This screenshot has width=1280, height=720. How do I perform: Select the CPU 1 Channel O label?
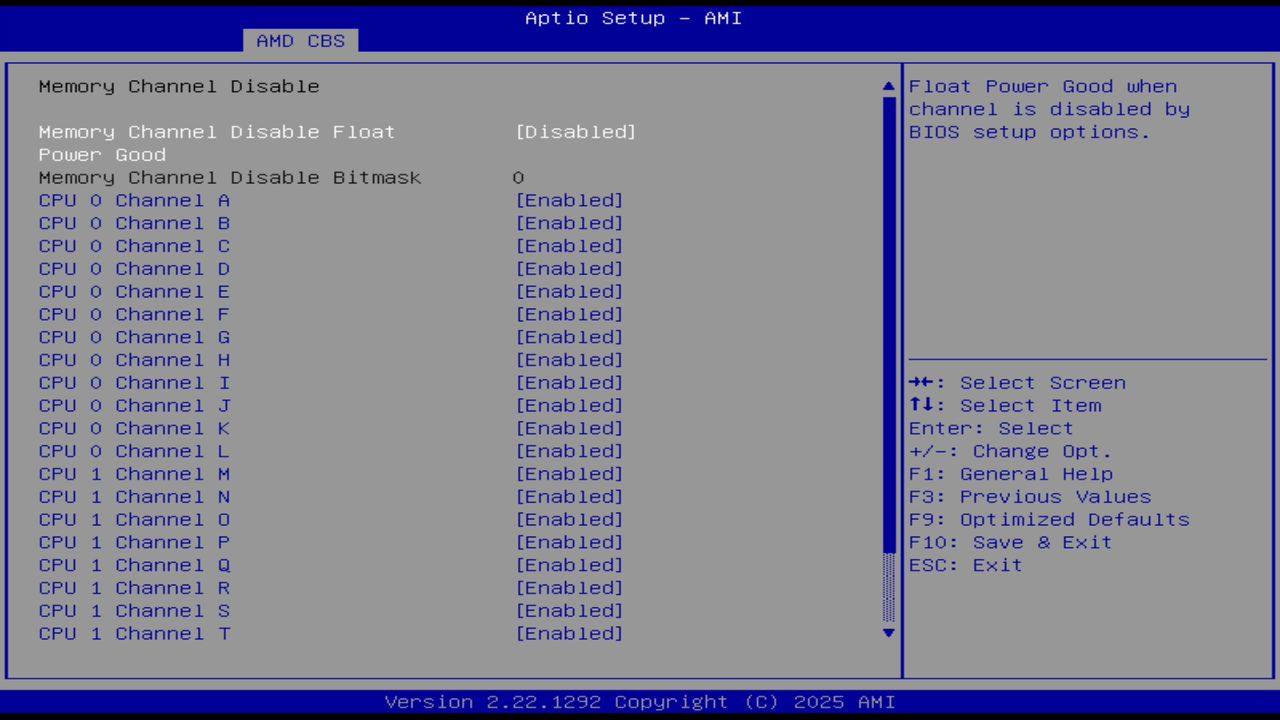coord(134,520)
